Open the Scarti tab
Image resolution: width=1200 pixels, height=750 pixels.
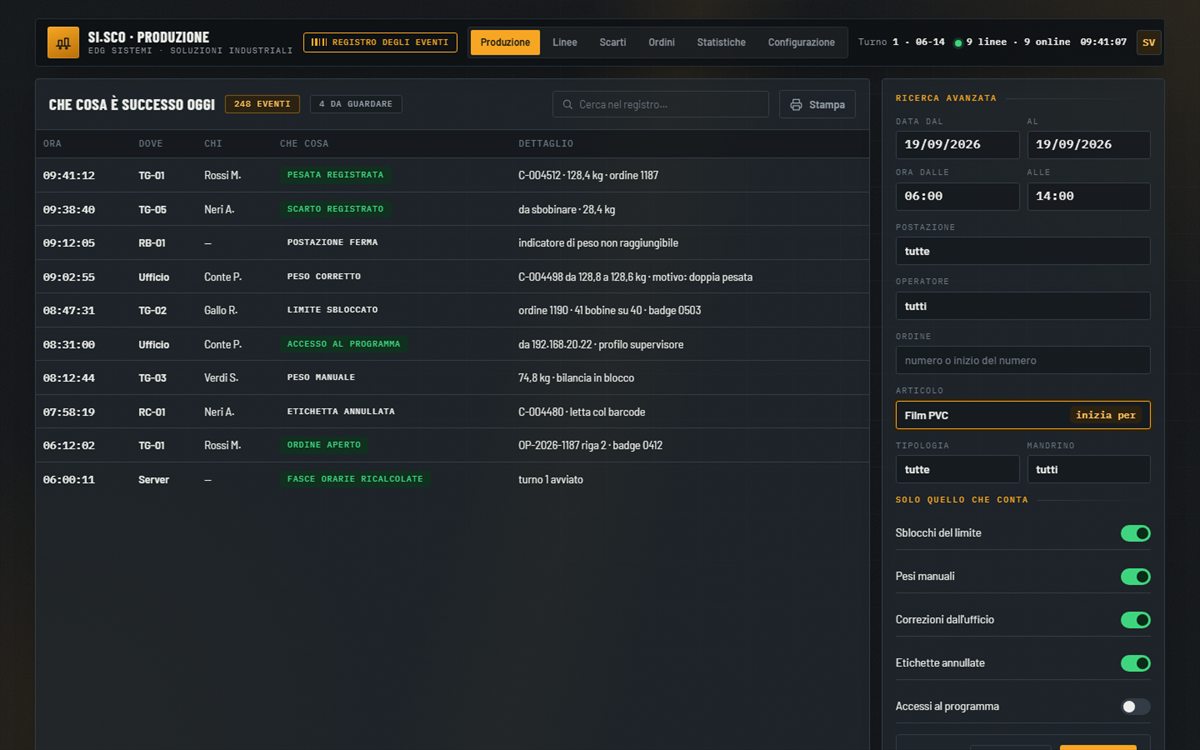[x=613, y=43]
